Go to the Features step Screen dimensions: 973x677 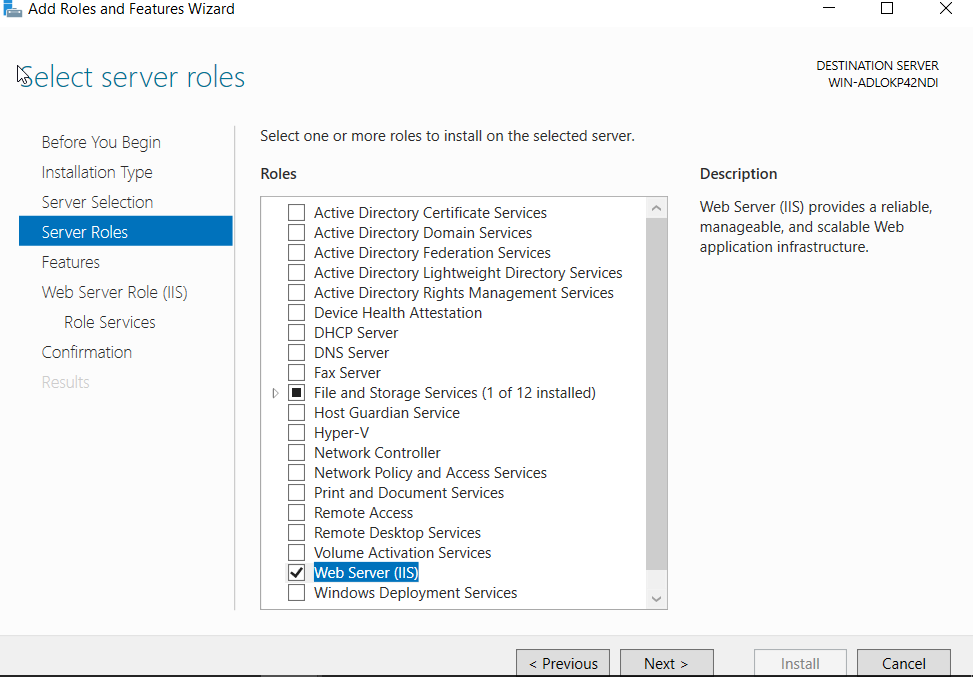point(71,262)
